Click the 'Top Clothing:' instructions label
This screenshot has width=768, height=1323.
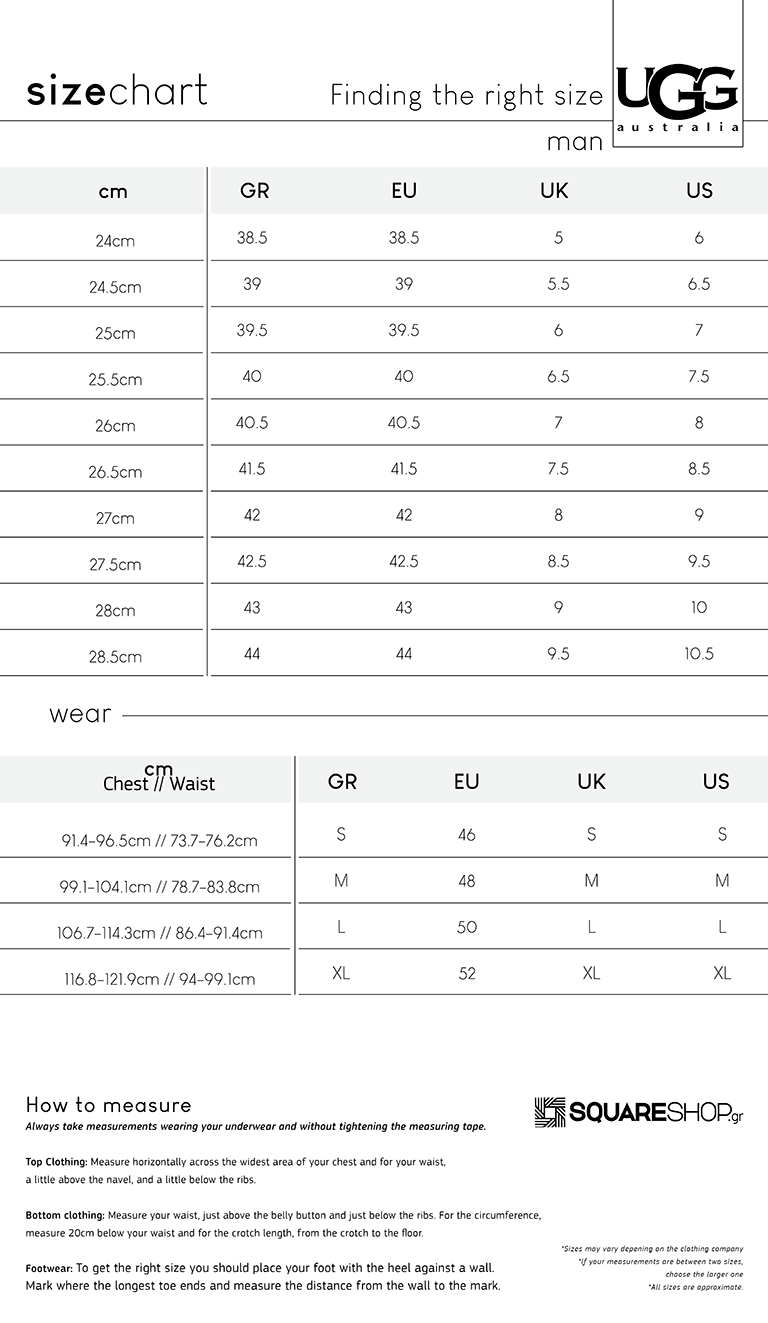pyautogui.click(x=56, y=1163)
